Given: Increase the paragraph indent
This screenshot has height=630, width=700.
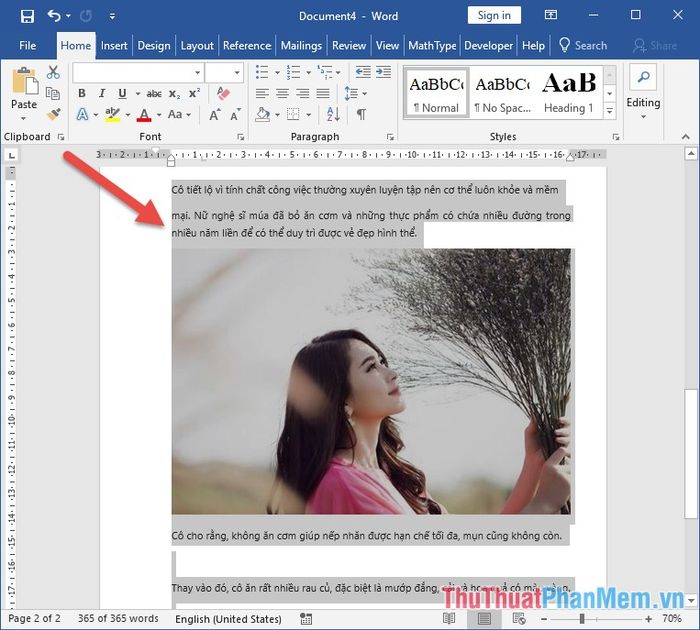Looking at the screenshot, I should [383, 72].
